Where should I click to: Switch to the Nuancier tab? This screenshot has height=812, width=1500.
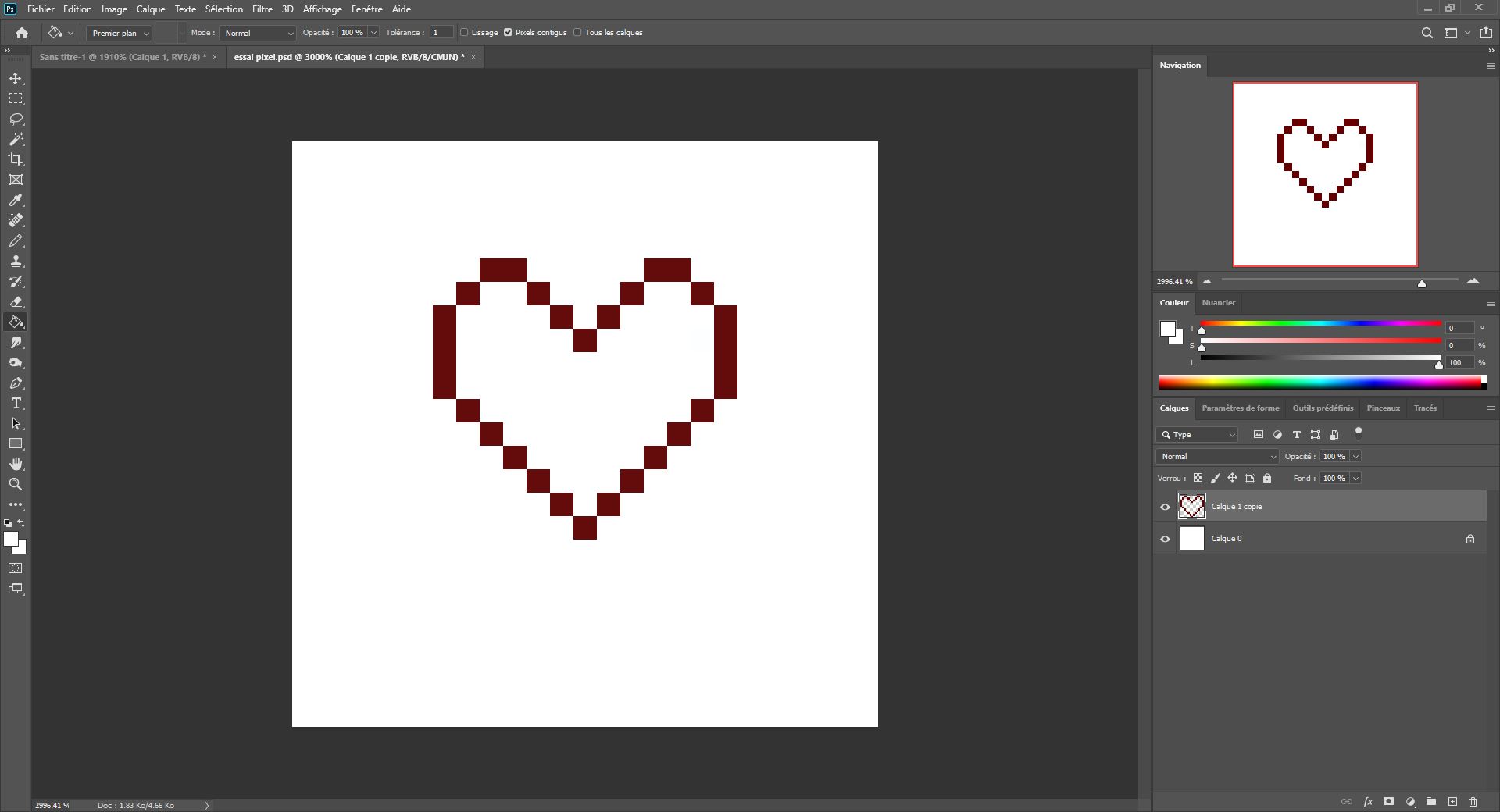tap(1219, 302)
